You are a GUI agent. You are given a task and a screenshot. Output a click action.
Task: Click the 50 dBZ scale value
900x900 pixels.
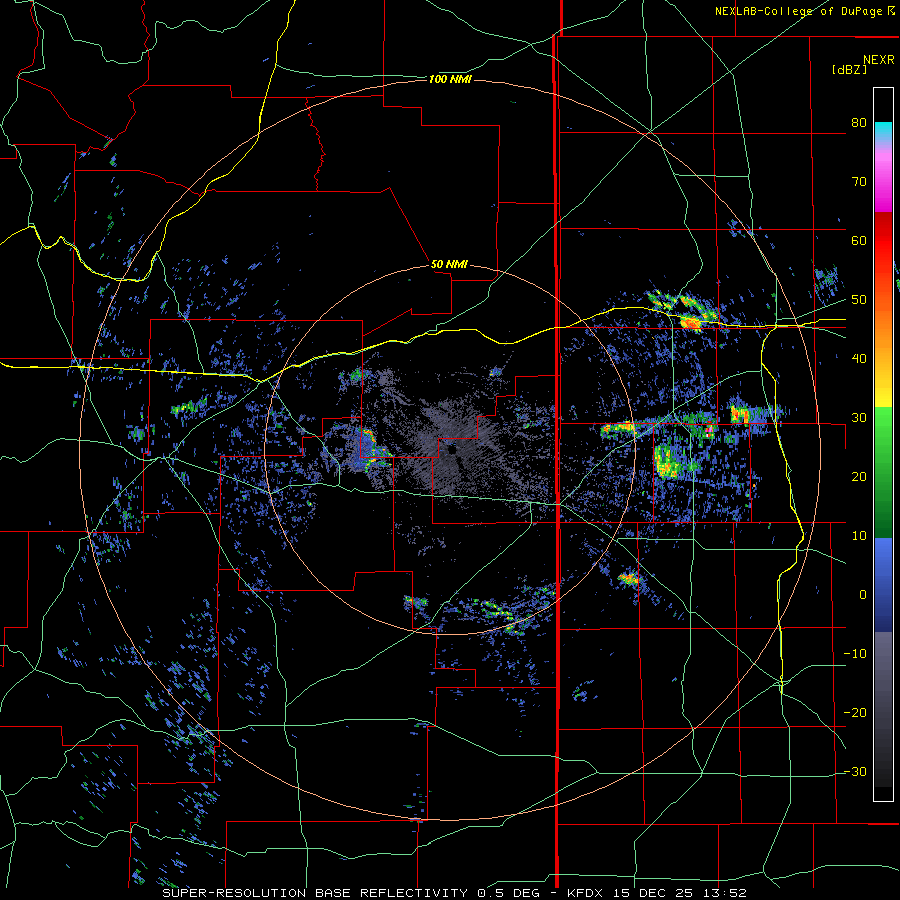(859, 300)
